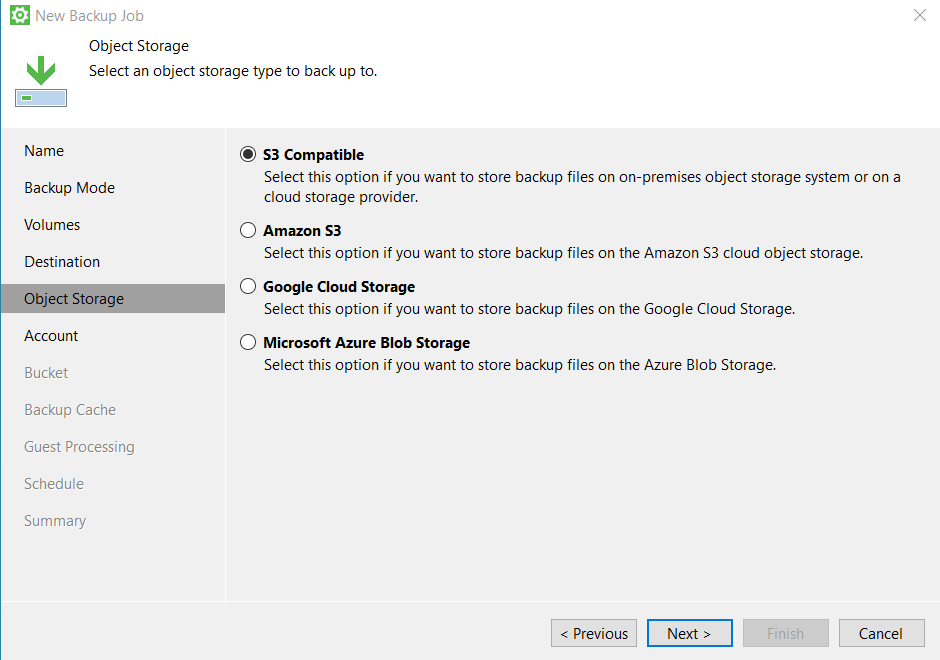Click the Guest Processing step
This screenshot has width=940, height=660.
[79, 447]
